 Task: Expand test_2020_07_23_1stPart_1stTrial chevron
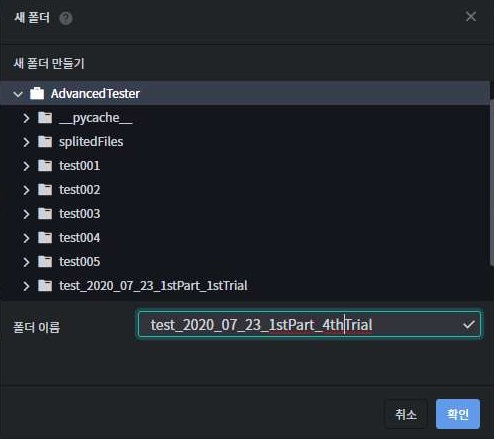tap(26, 286)
